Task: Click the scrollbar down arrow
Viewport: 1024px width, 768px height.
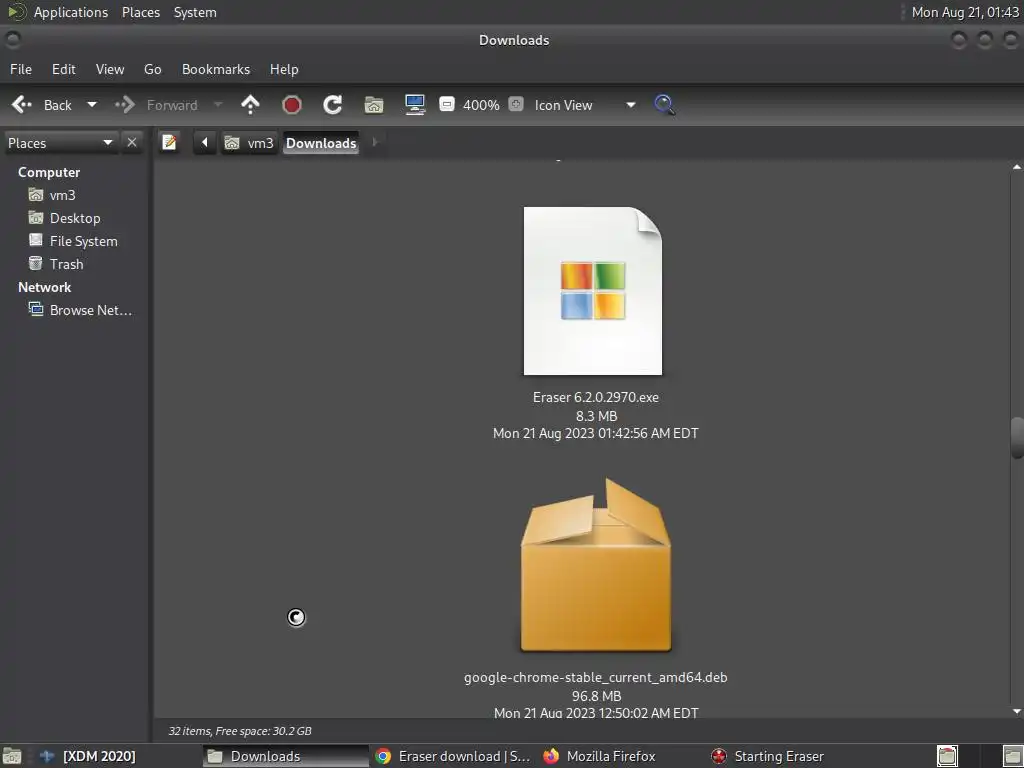Action: 1016,711
